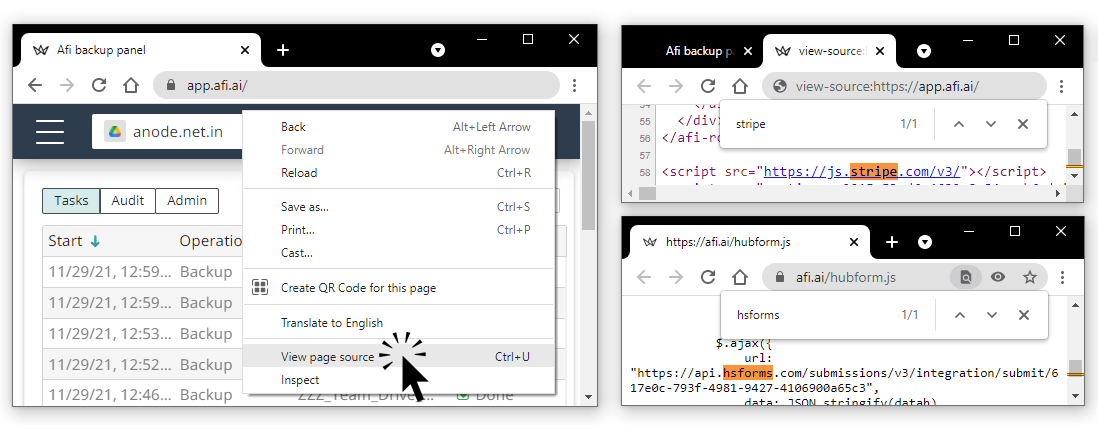This screenshot has width=1098, height=438.
Task: Close the view-source tab
Action: coord(880,51)
